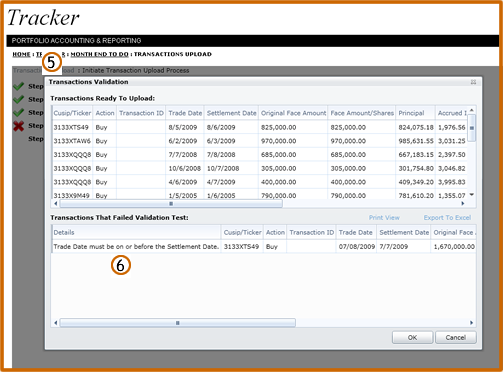Click principal value 824,075.18
This screenshot has height=372, width=503.
coord(416,127)
